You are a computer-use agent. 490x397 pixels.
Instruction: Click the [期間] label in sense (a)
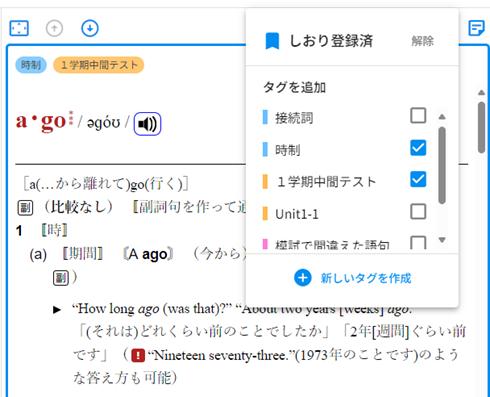point(83,254)
